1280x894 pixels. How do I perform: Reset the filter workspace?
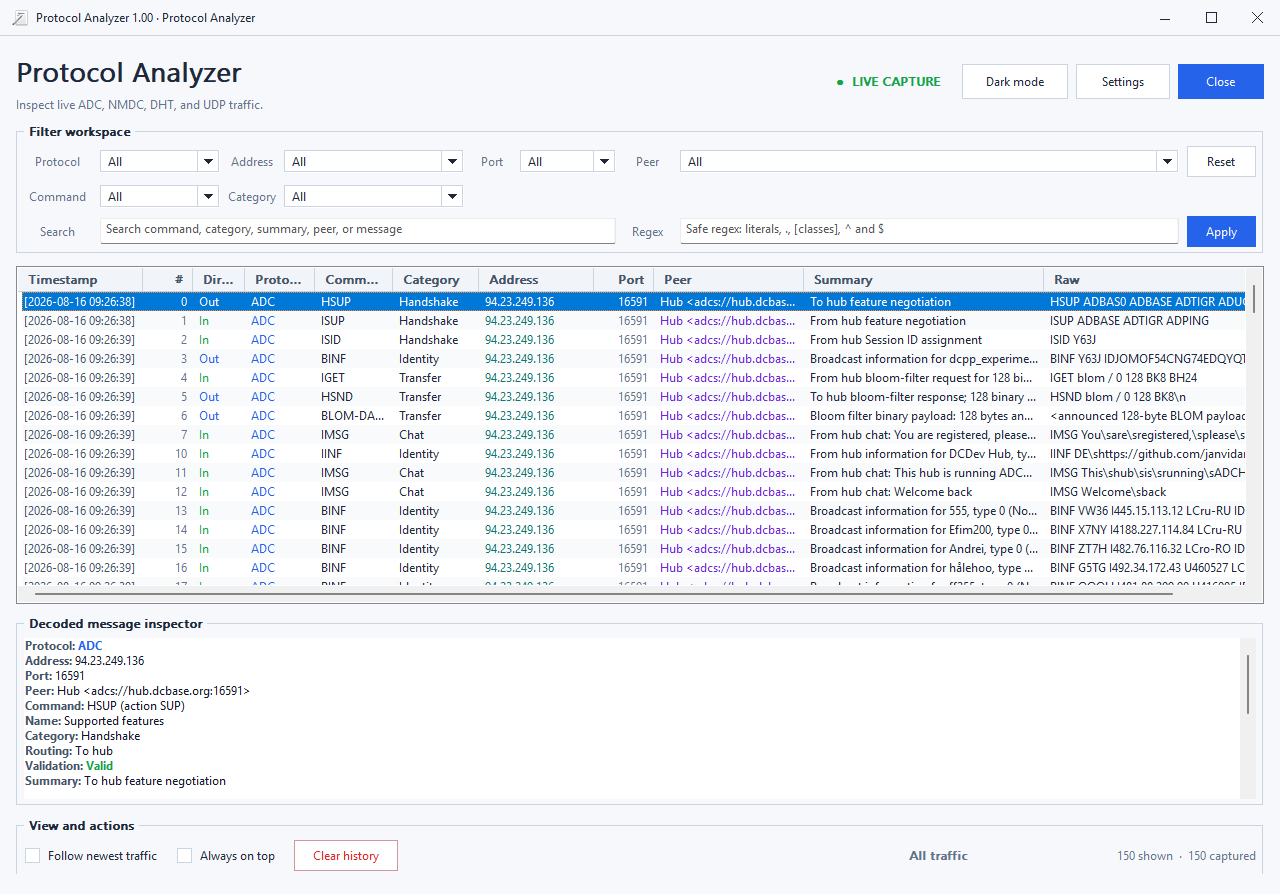pyautogui.click(x=1221, y=162)
